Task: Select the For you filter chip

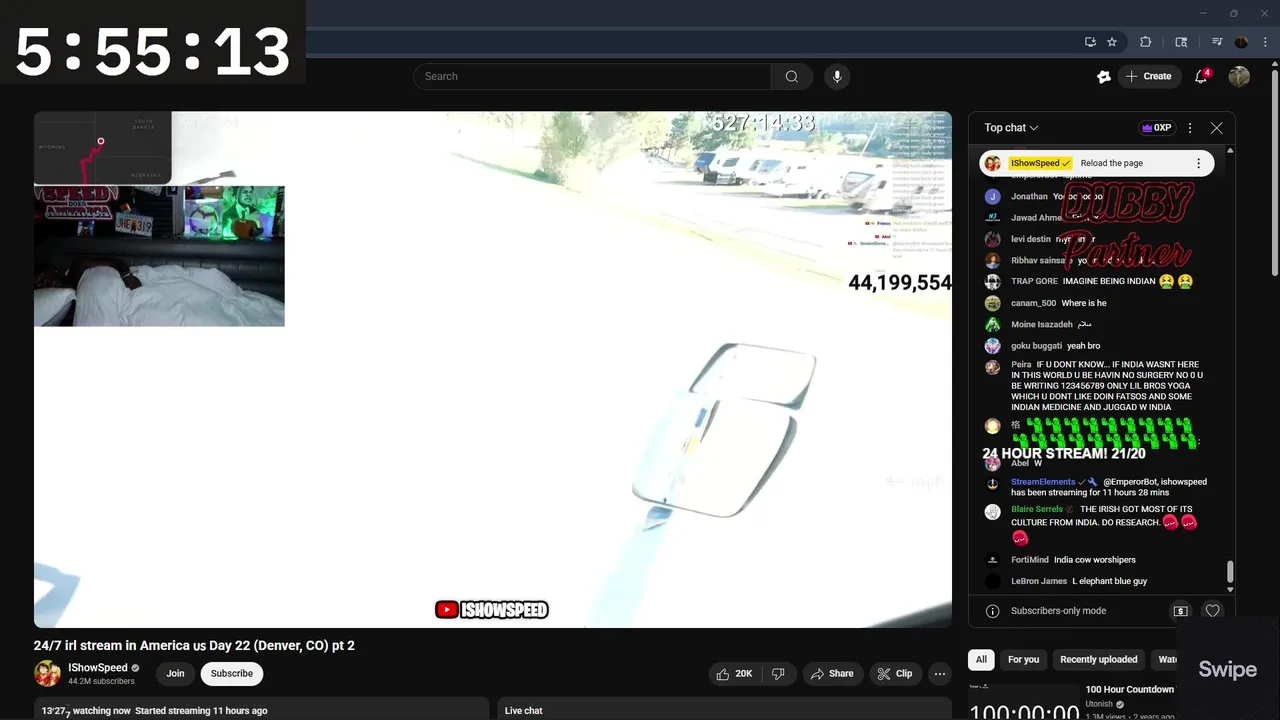Action: coord(1023,660)
